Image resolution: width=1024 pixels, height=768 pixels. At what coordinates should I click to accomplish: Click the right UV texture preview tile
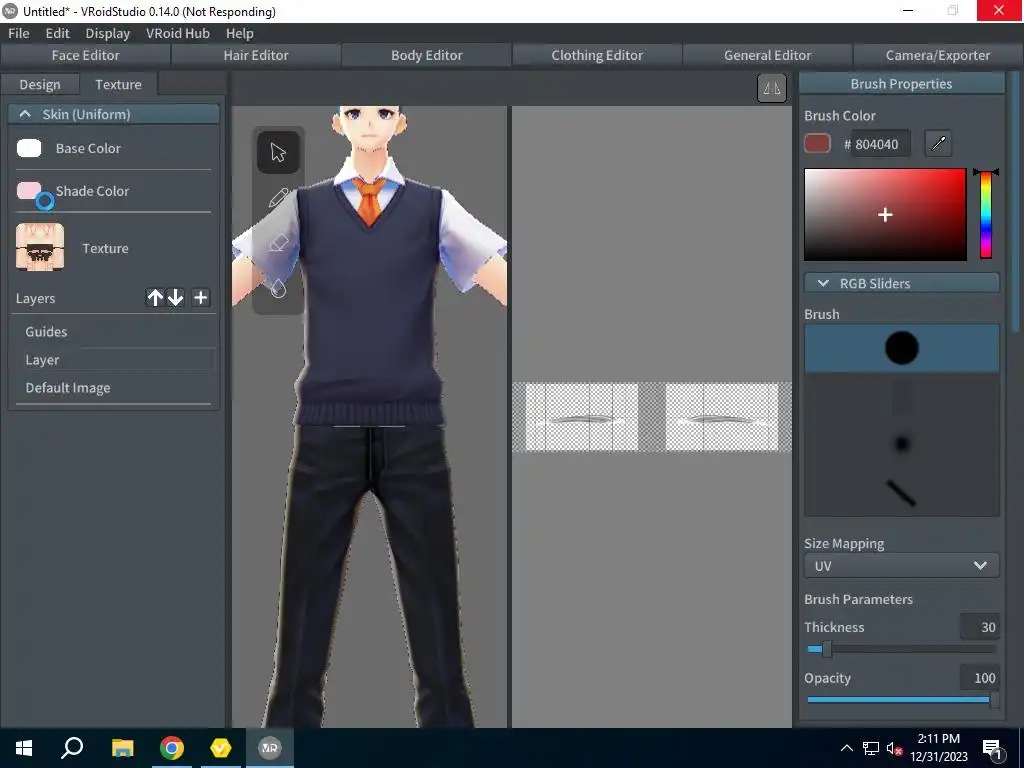coord(722,417)
